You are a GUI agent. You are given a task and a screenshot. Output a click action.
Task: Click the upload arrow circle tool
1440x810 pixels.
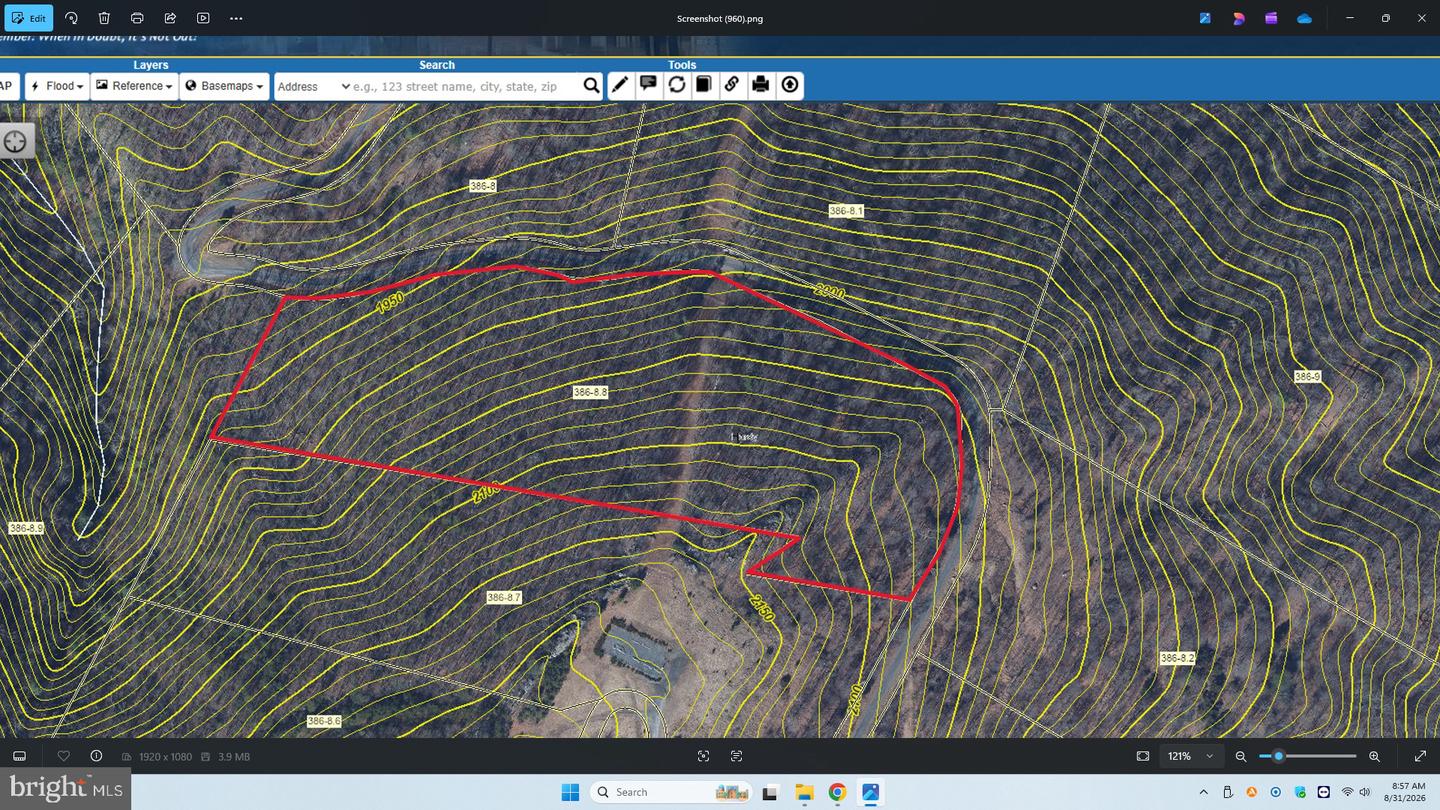[x=790, y=85]
